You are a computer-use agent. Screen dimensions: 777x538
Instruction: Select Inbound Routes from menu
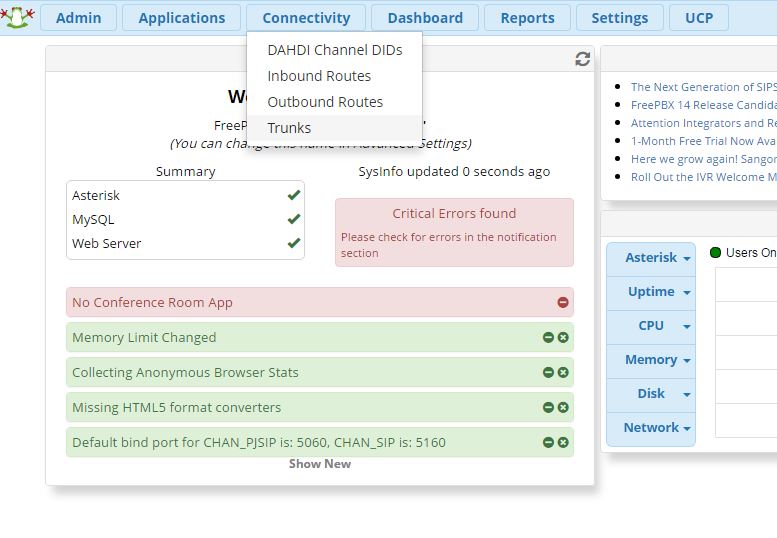tap(334, 76)
